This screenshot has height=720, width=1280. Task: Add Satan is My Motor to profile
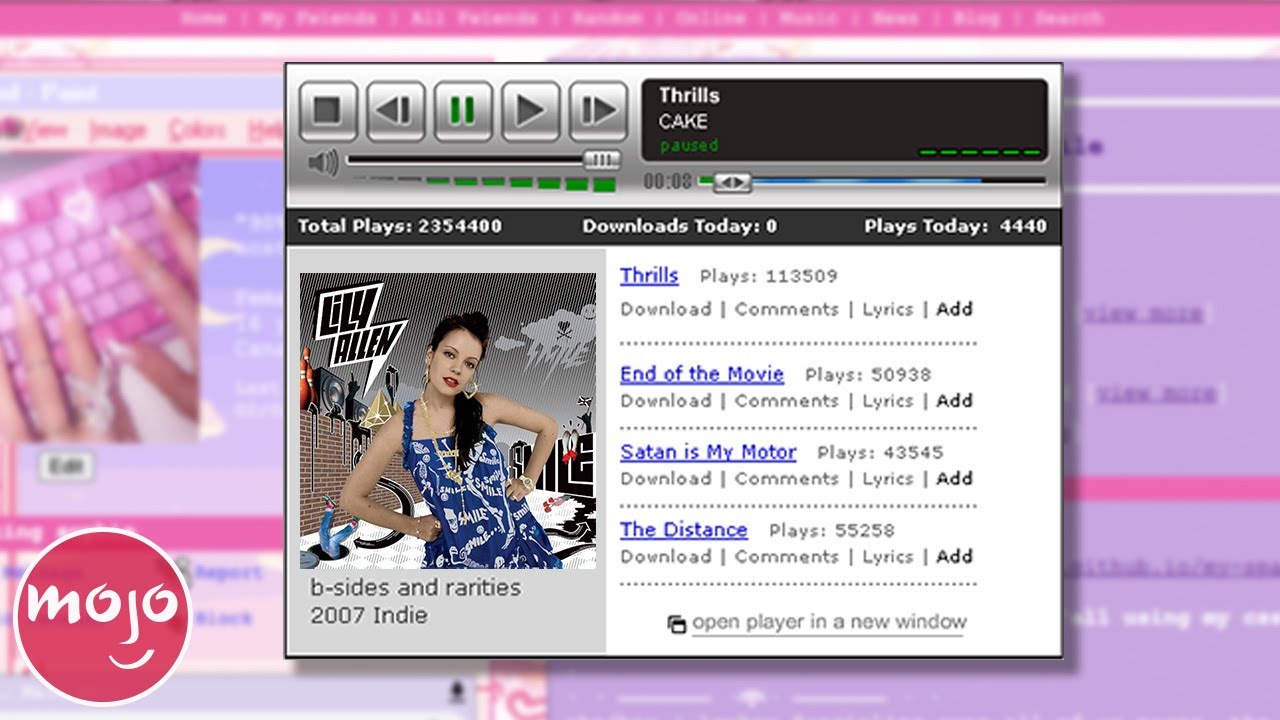point(955,479)
